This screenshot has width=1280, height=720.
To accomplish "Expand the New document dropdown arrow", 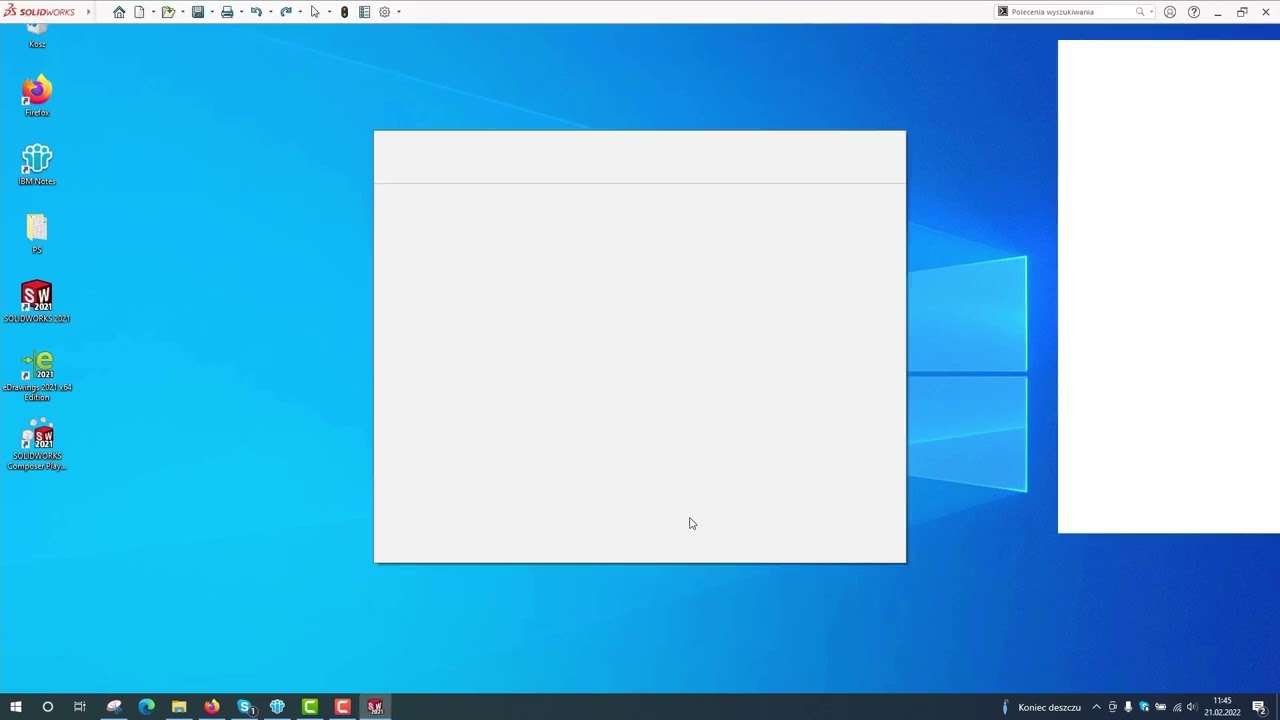I will [153, 12].
